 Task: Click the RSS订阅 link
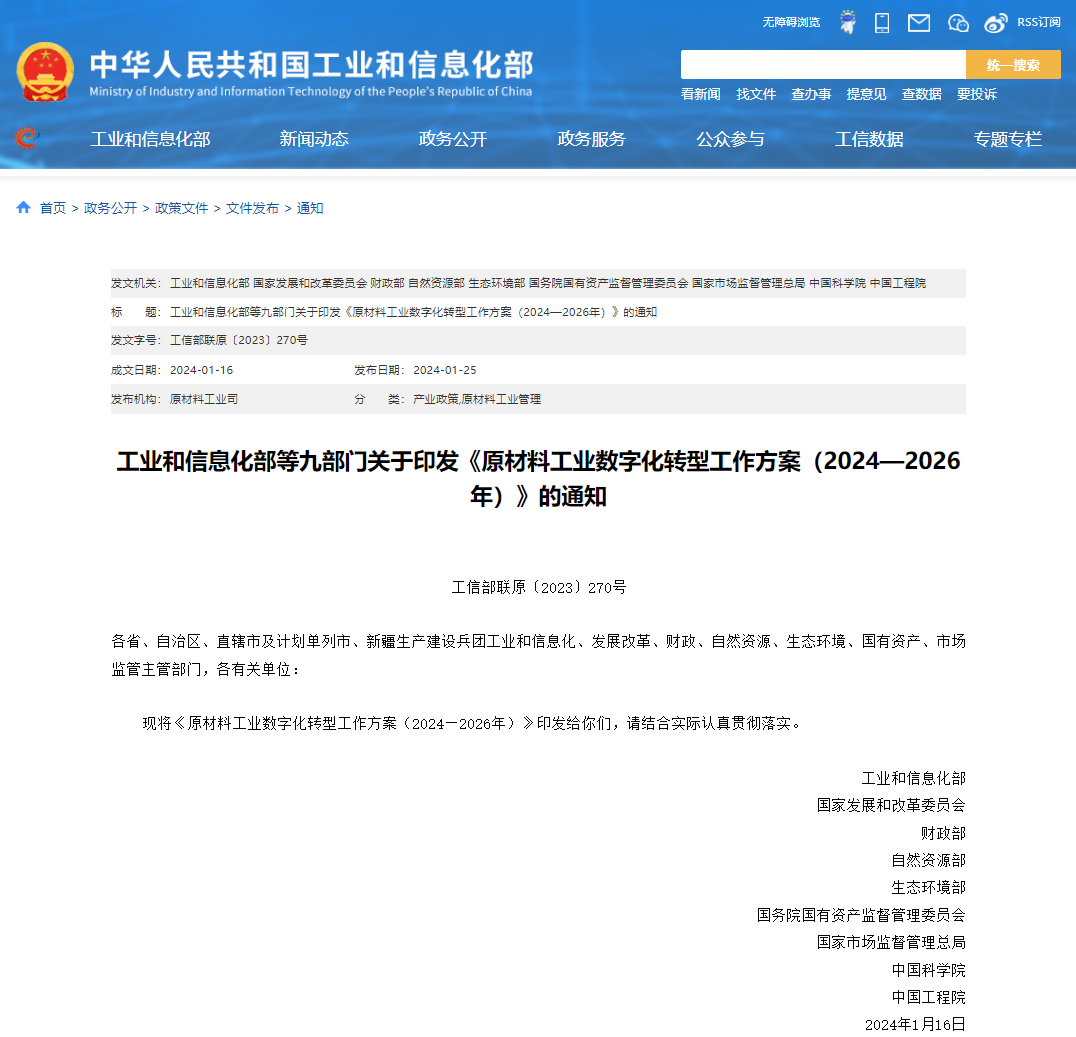pos(1039,22)
